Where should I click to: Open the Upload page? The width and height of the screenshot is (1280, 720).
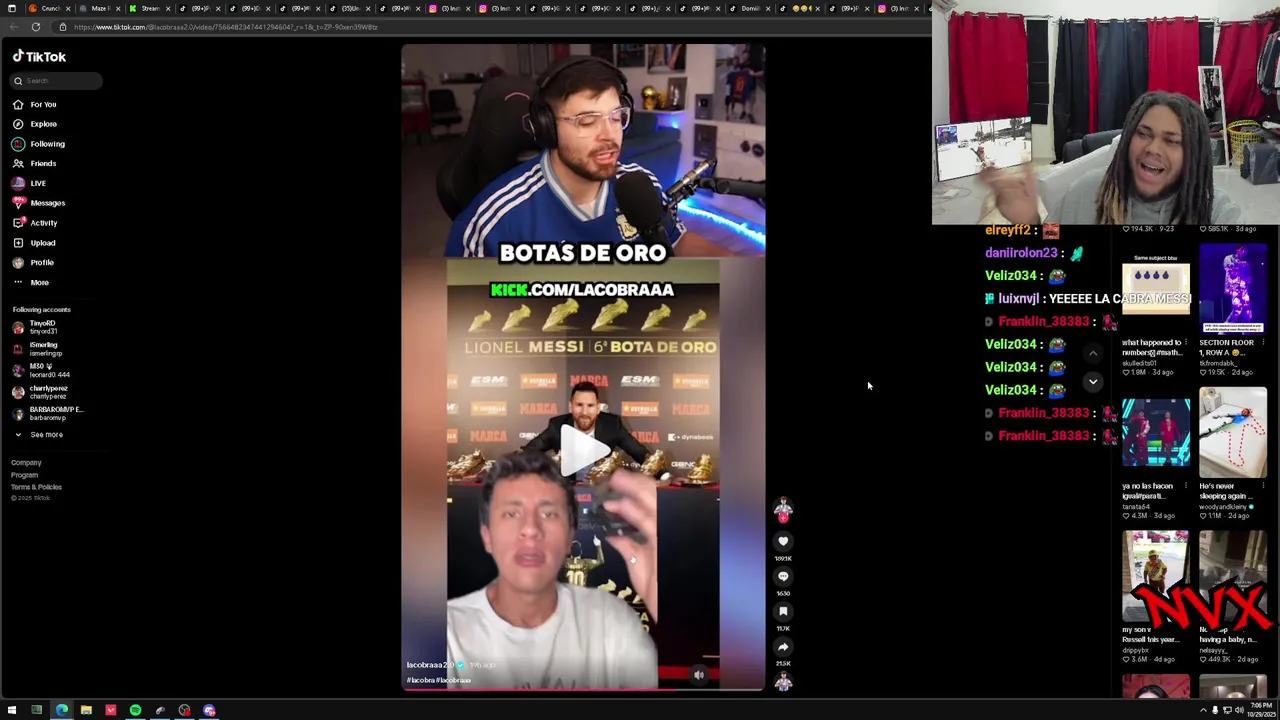click(x=34, y=243)
